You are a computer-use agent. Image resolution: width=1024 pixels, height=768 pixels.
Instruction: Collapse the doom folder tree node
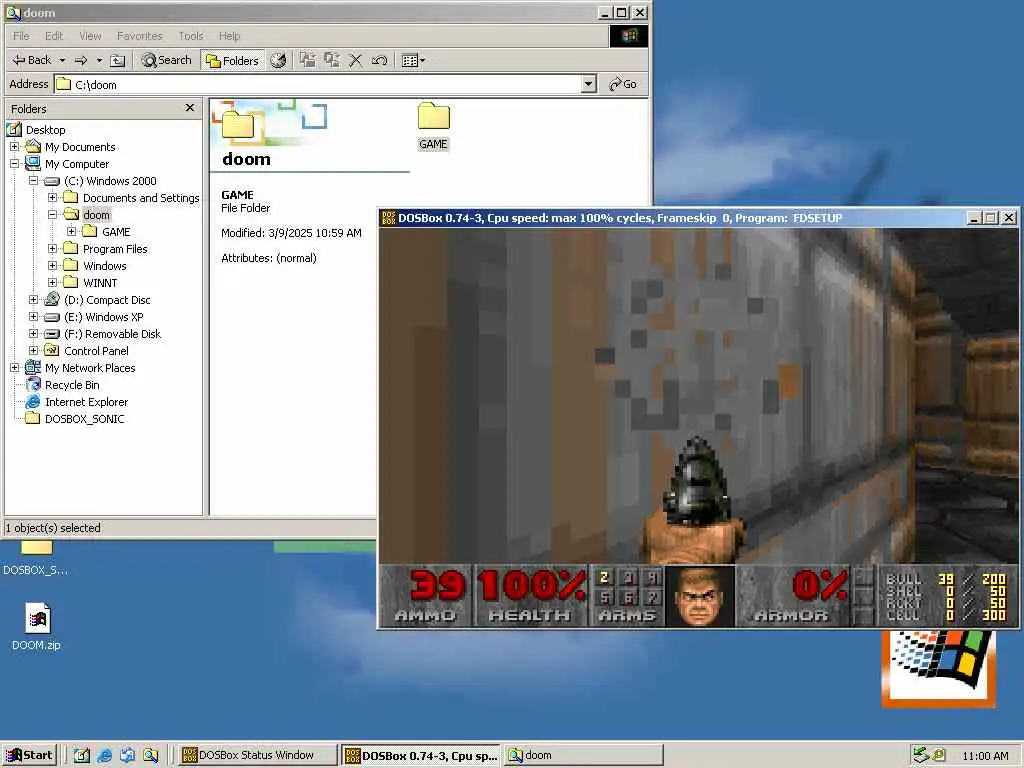(x=53, y=215)
